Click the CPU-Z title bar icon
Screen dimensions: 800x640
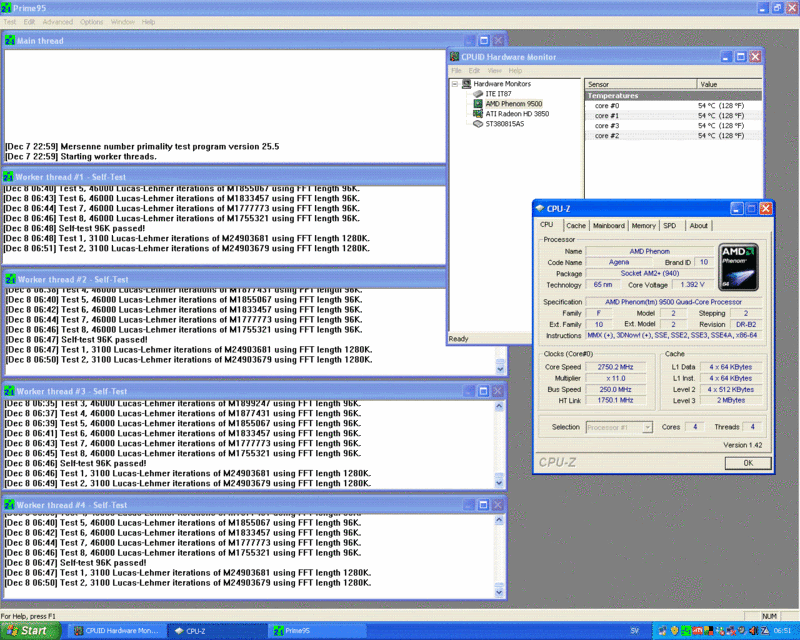tap(540, 208)
